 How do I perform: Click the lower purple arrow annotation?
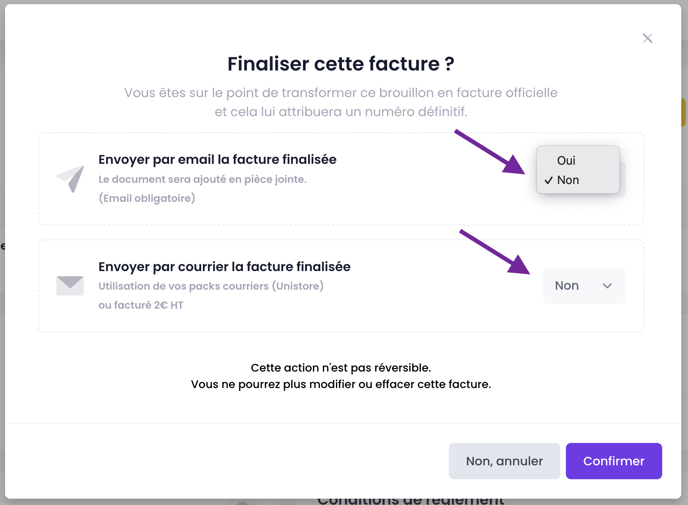(494, 251)
